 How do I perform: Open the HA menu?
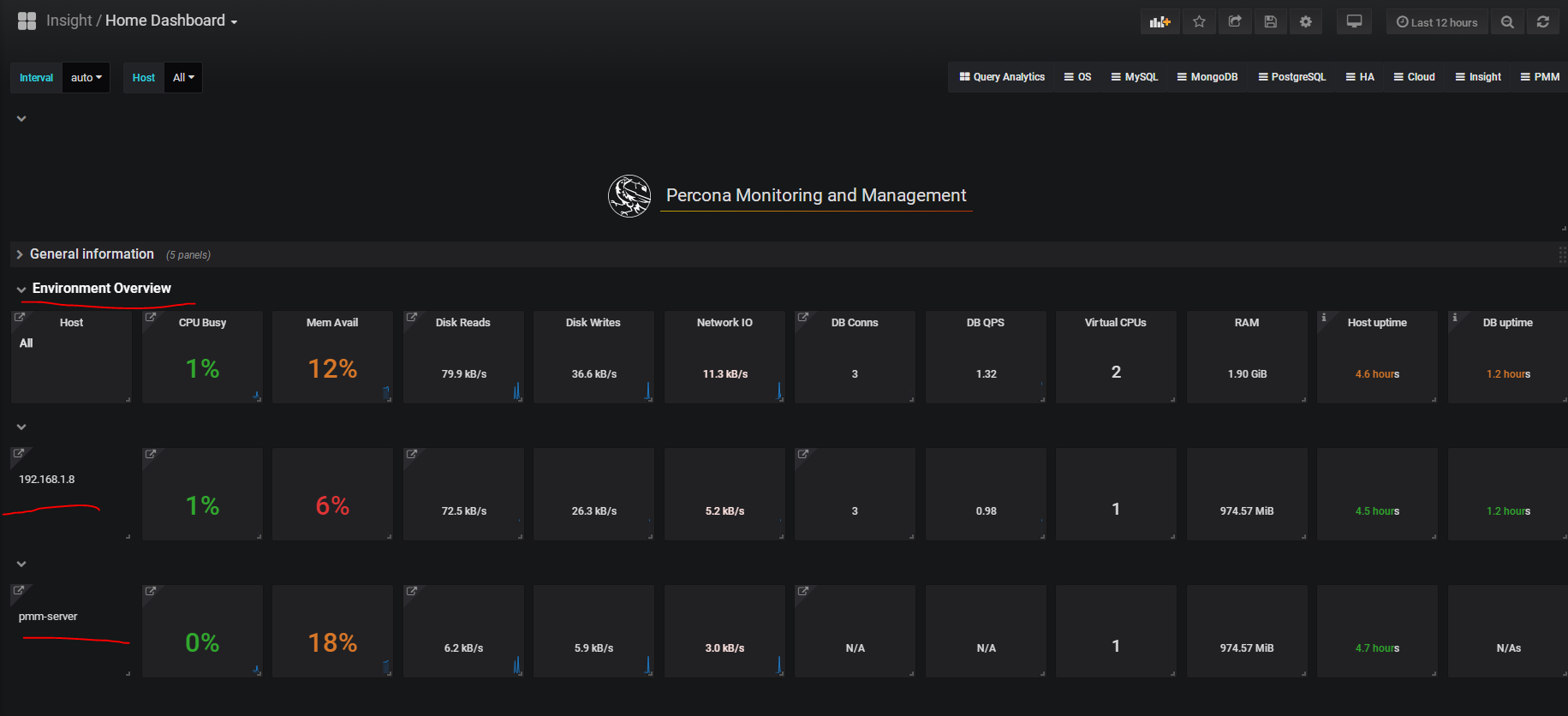pyautogui.click(x=1360, y=77)
